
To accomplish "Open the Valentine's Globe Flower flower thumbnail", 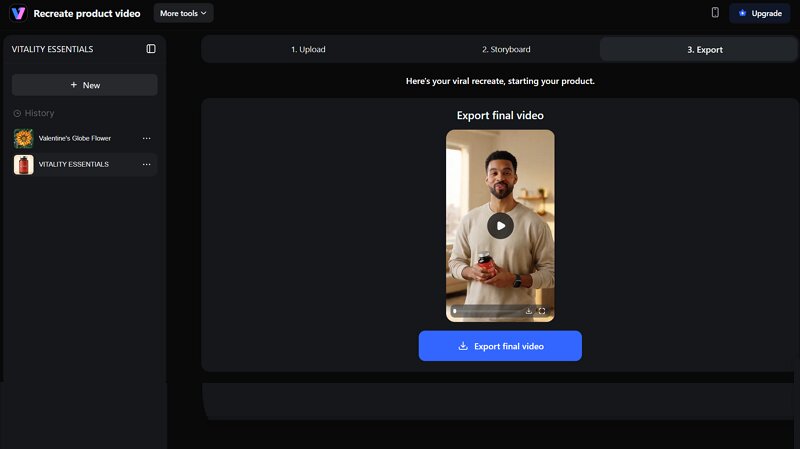I will pos(24,138).
